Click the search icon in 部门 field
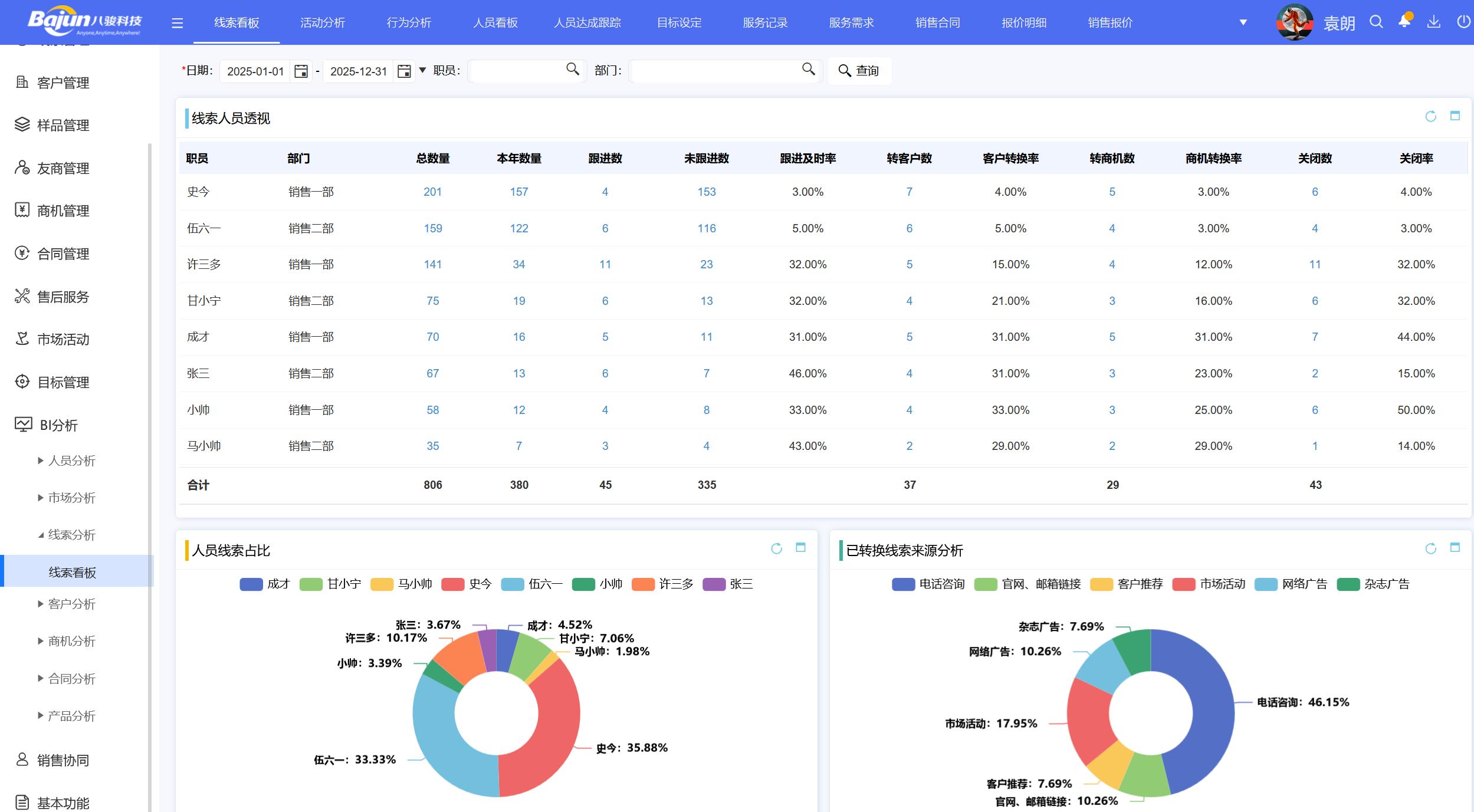Image resolution: width=1474 pixels, height=812 pixels. coord(808,70)
